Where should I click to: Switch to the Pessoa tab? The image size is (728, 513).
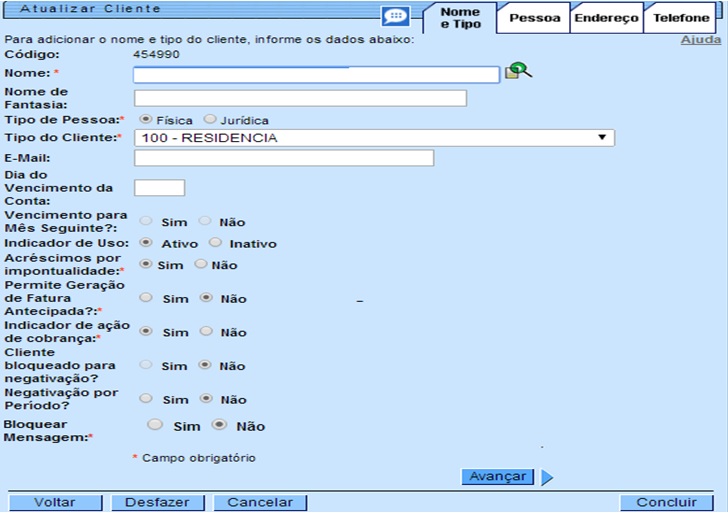click(534, 18)
